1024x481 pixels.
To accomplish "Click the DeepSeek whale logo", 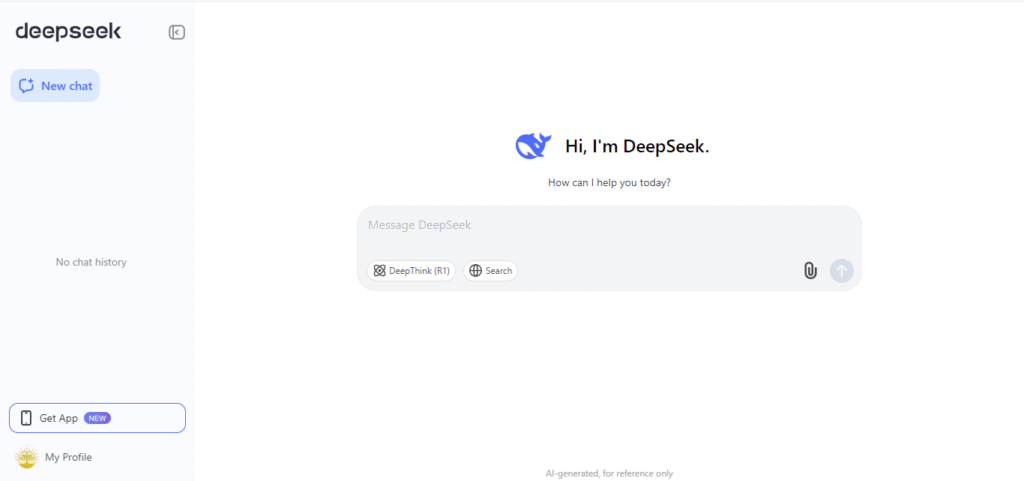I will tap(534, 146).
